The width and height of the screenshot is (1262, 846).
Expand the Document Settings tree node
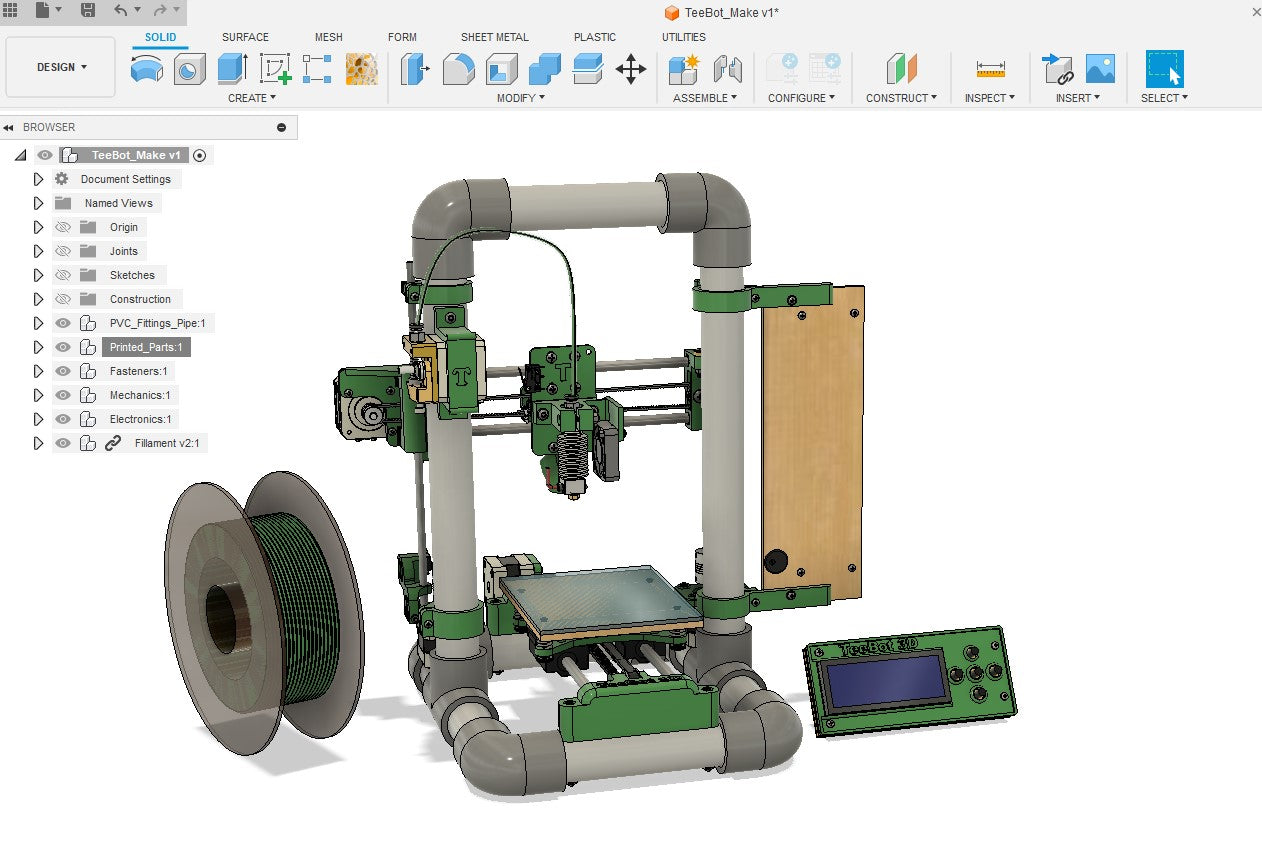coord(39,179)
